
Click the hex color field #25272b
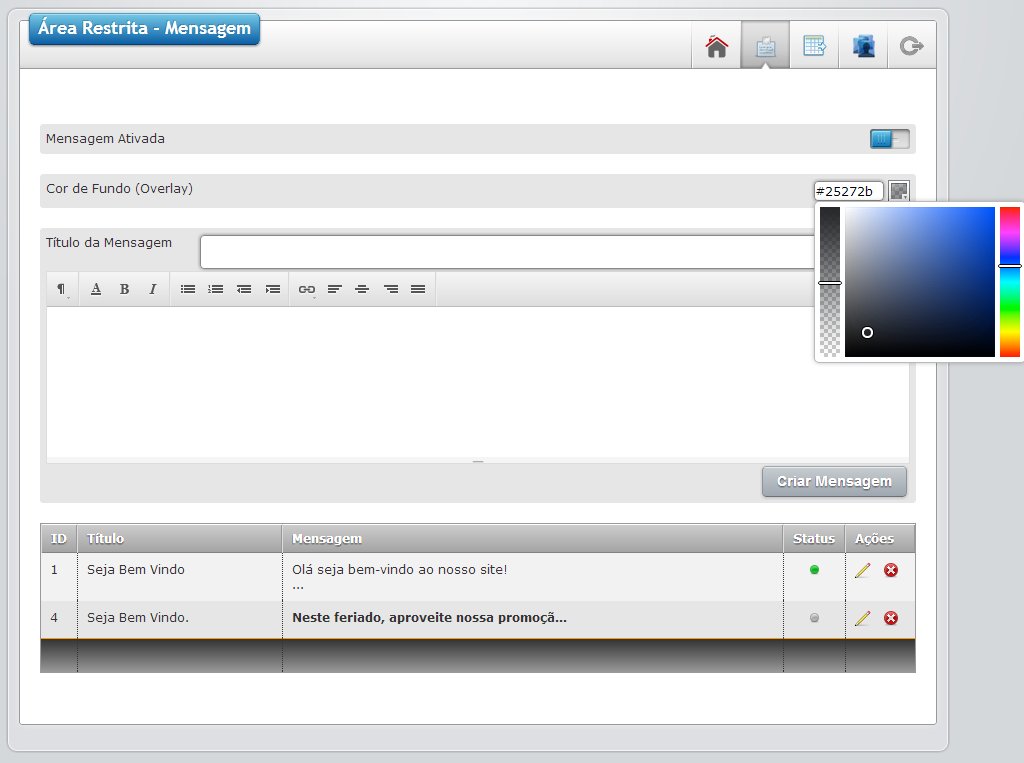point(848,191)
